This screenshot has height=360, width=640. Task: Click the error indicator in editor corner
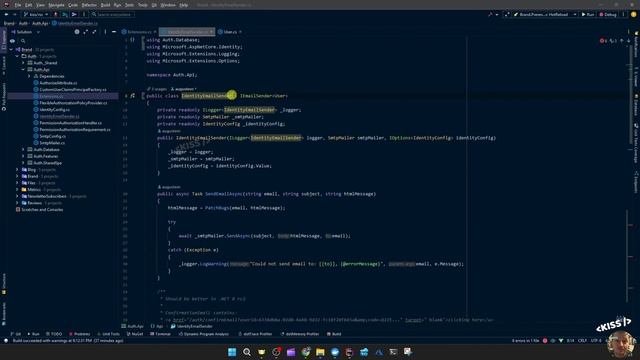coord(604,41)
